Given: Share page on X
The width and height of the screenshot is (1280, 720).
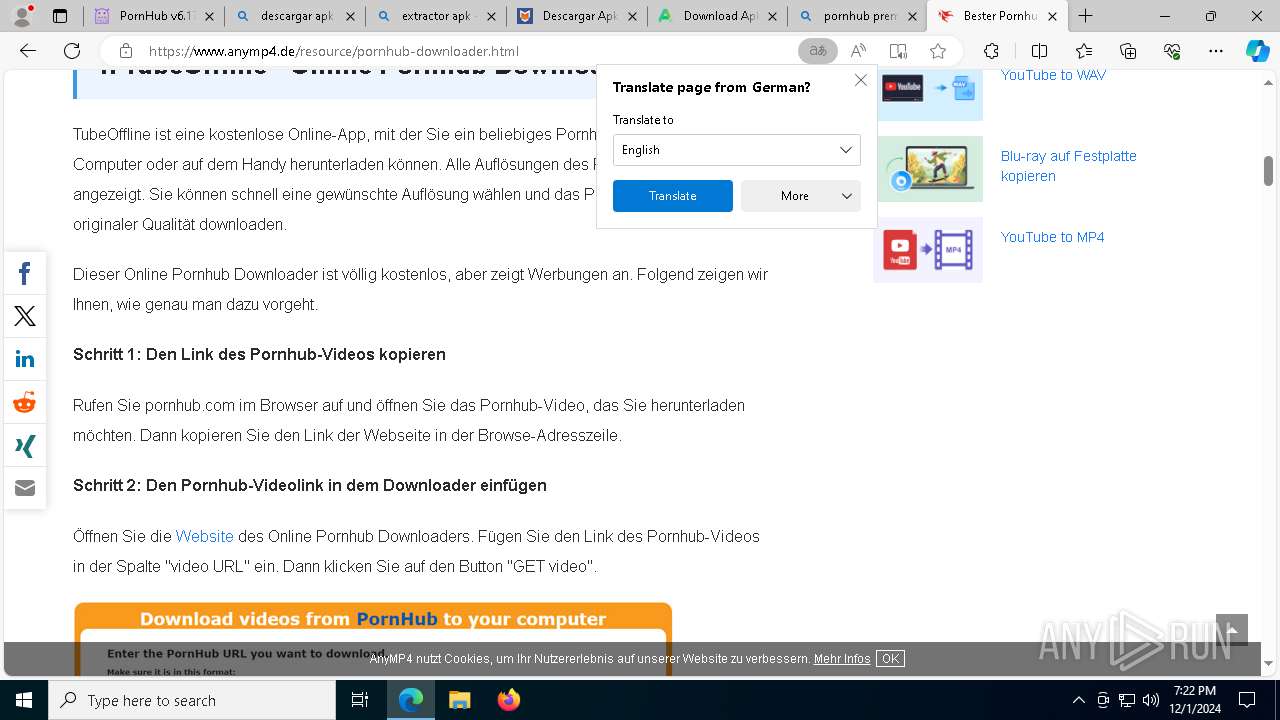Looking at the screenshot, I should click(25, 316).
